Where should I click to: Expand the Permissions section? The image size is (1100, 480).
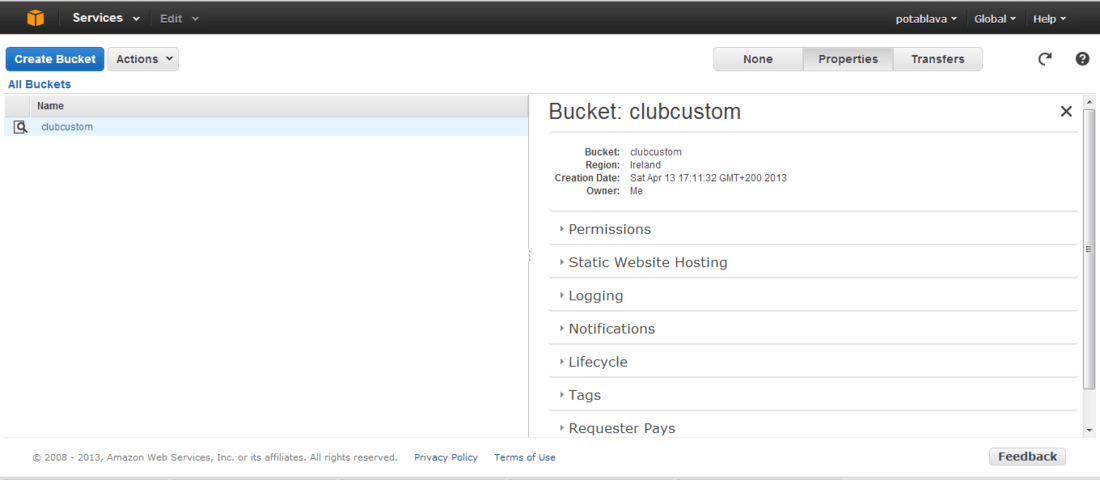pos(813,229)
